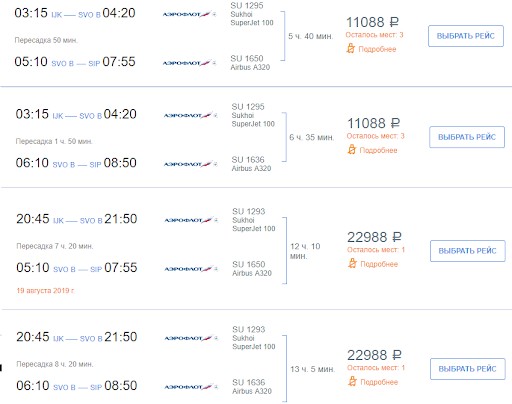The width and height of the screenshot is (512, 404).
Task: Open Подробнее link for 12 h 10 min flight
Action: tap(379, 264)
